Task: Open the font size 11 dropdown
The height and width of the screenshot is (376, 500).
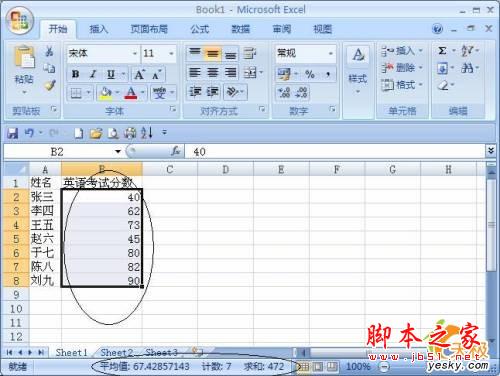Action: tap(171, 53)
